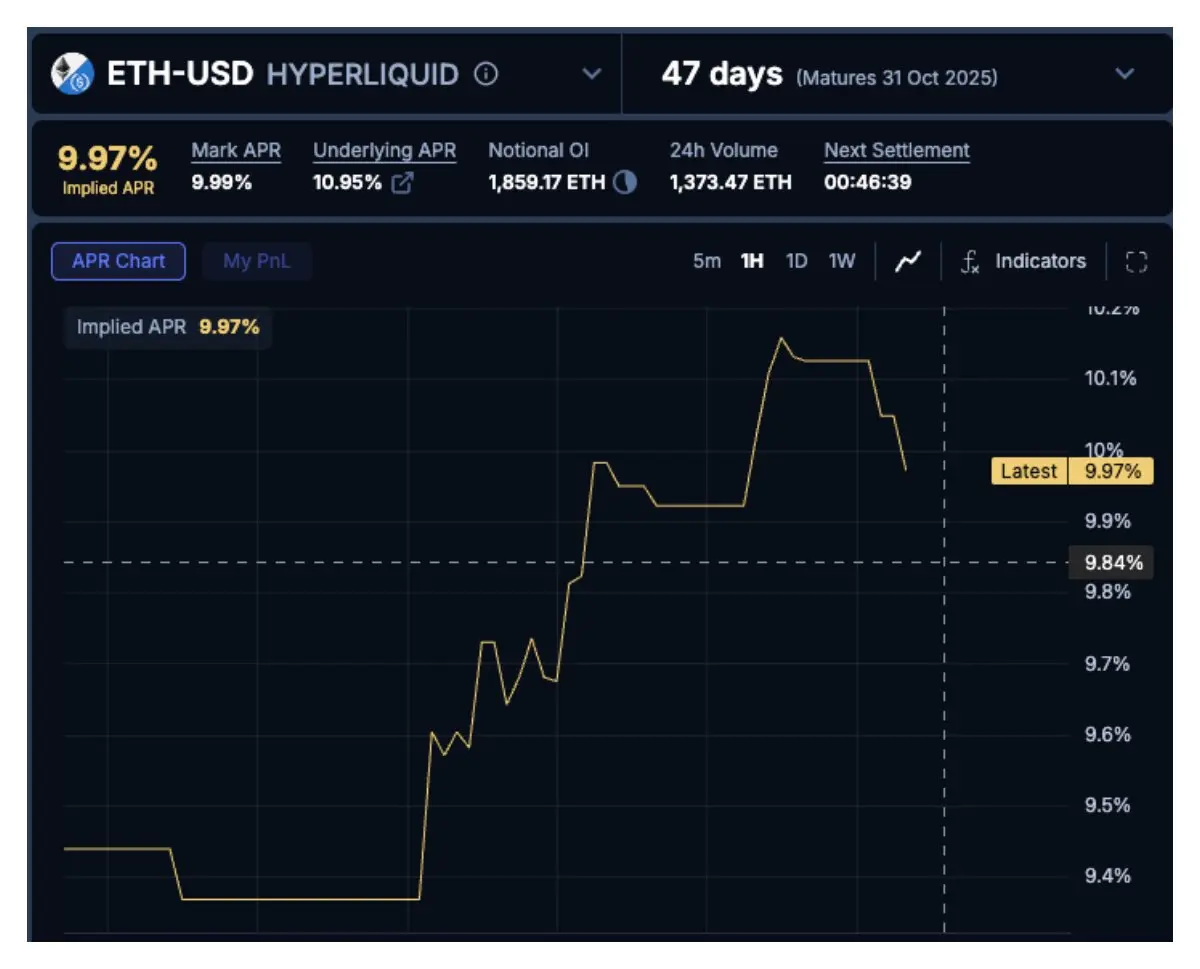Click the Notional OI pie chart icon
The height and width of the screenshot is (969, 1200).
pos(625,182)
